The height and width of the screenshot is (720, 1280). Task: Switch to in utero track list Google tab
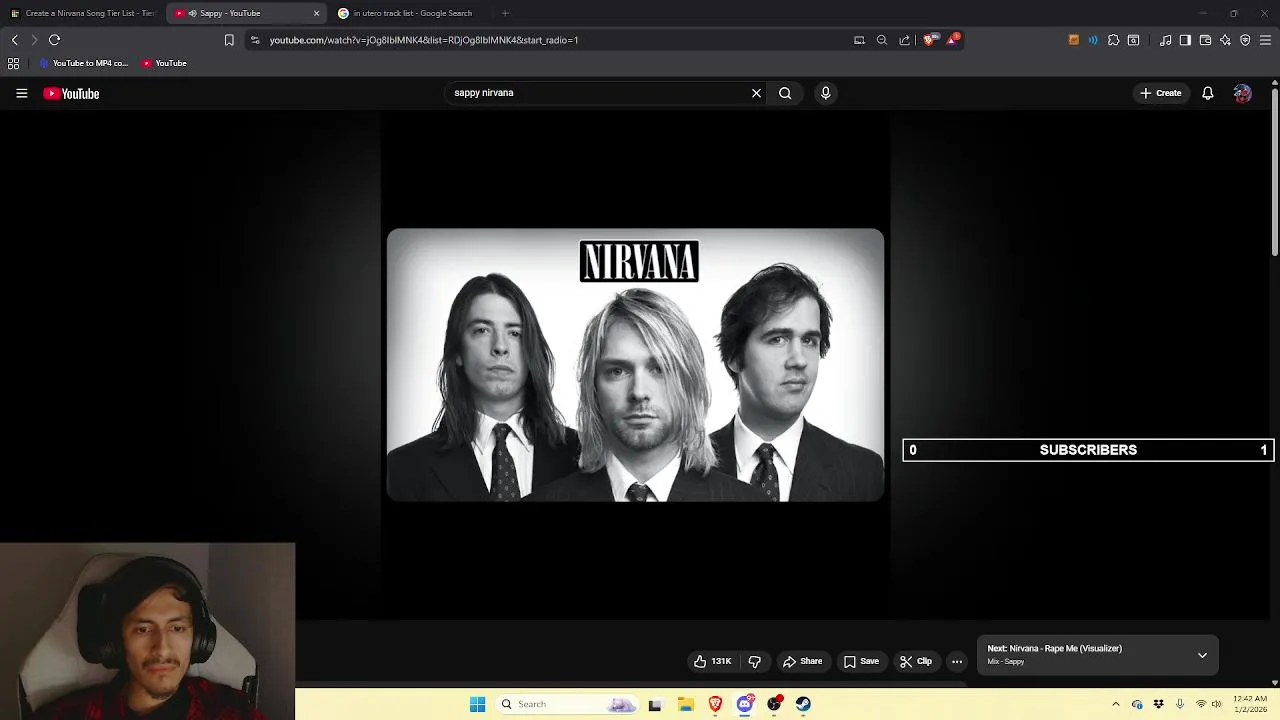coord(411,13)
